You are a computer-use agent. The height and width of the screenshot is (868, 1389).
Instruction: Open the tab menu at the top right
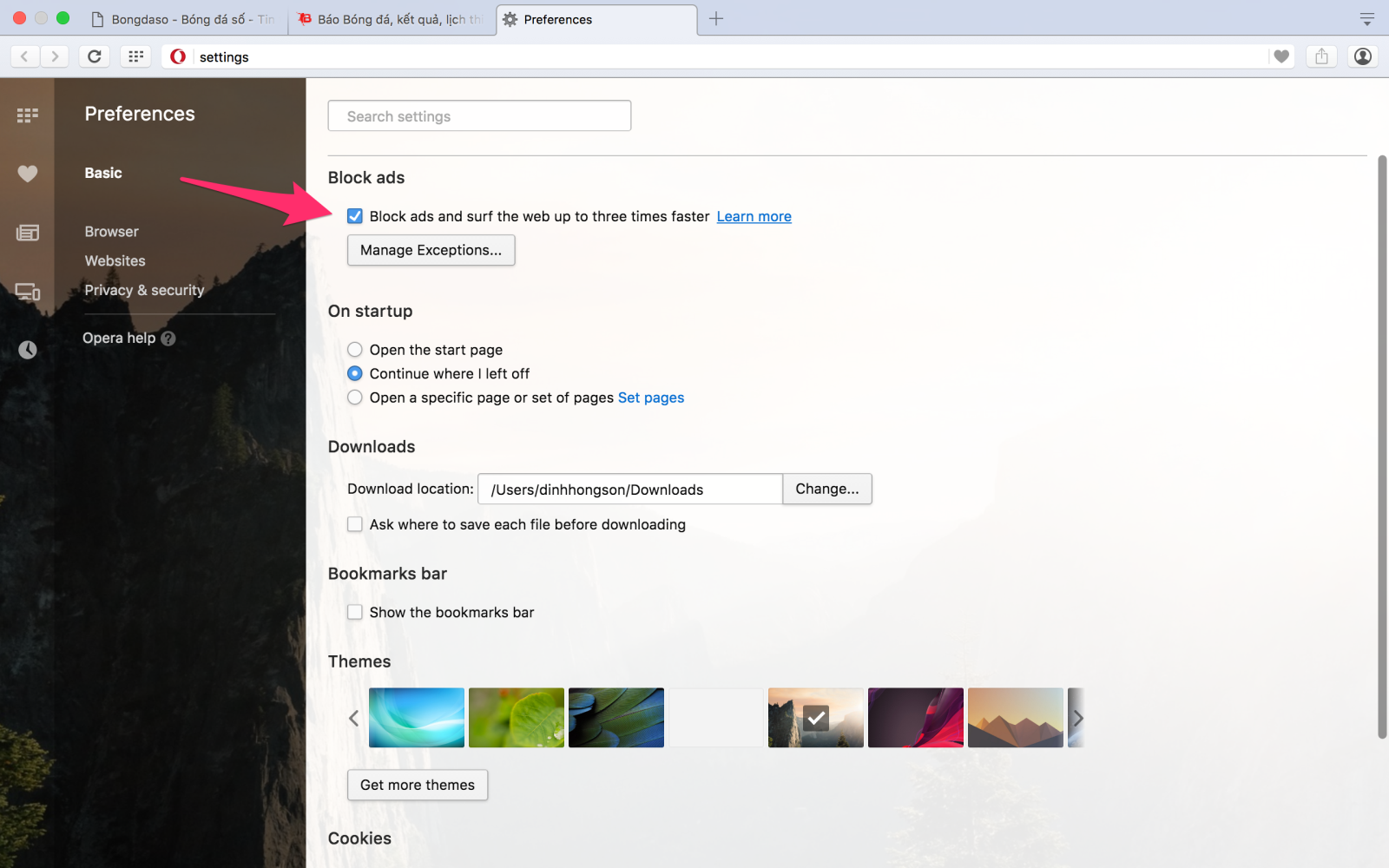[1367, 19]
